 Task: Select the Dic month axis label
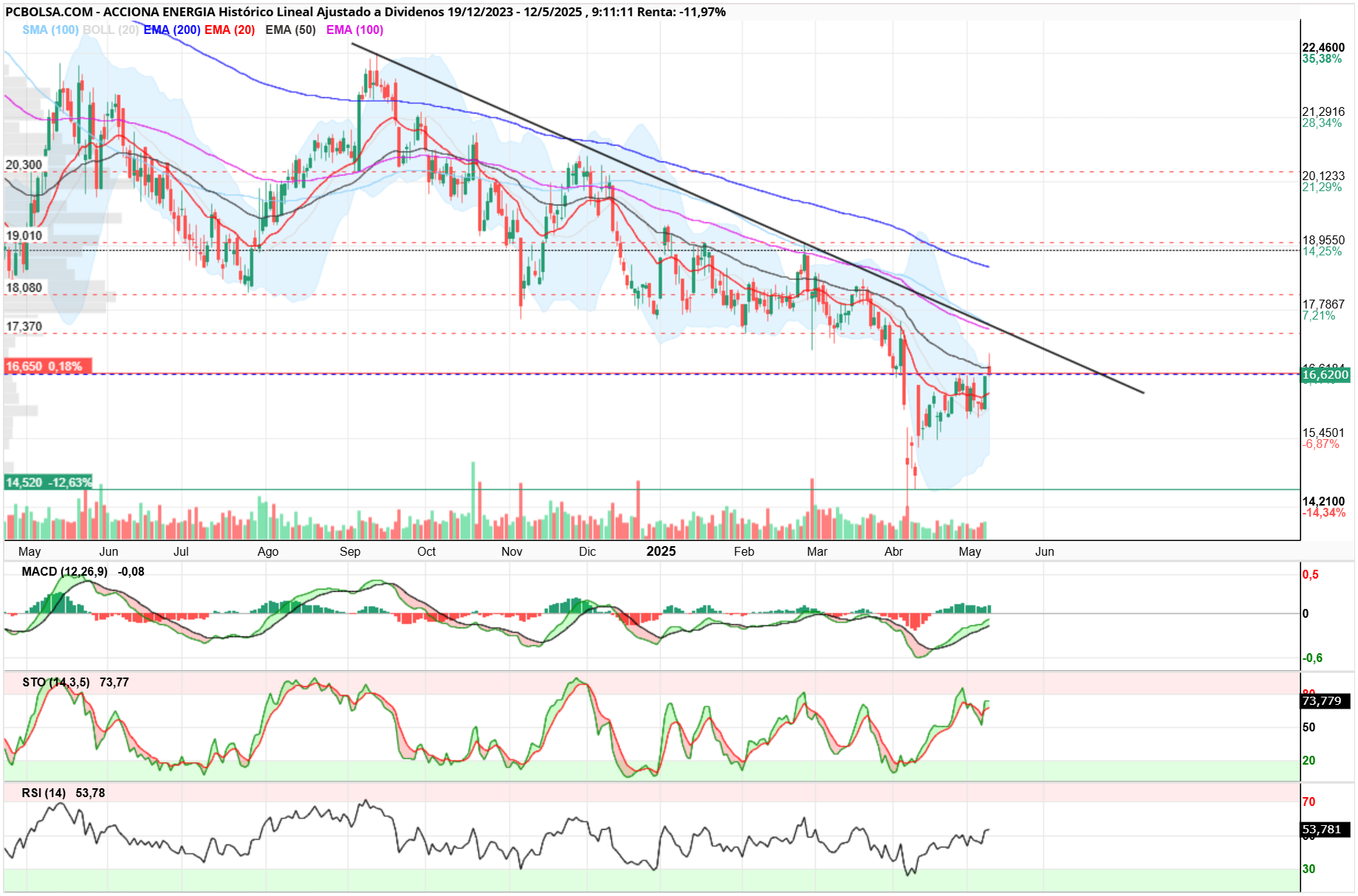tap(587, 551)
